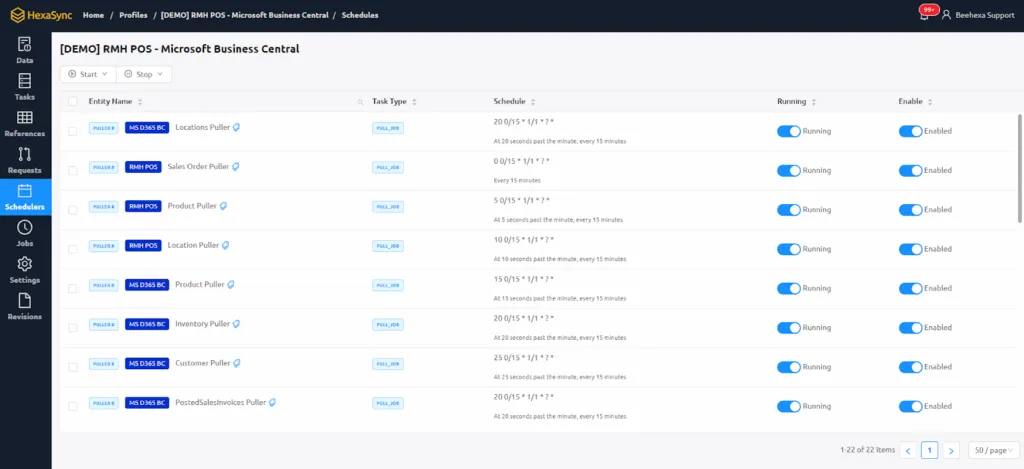
Task: Go to Profiles breadcrumb
Action: (133, 15)
